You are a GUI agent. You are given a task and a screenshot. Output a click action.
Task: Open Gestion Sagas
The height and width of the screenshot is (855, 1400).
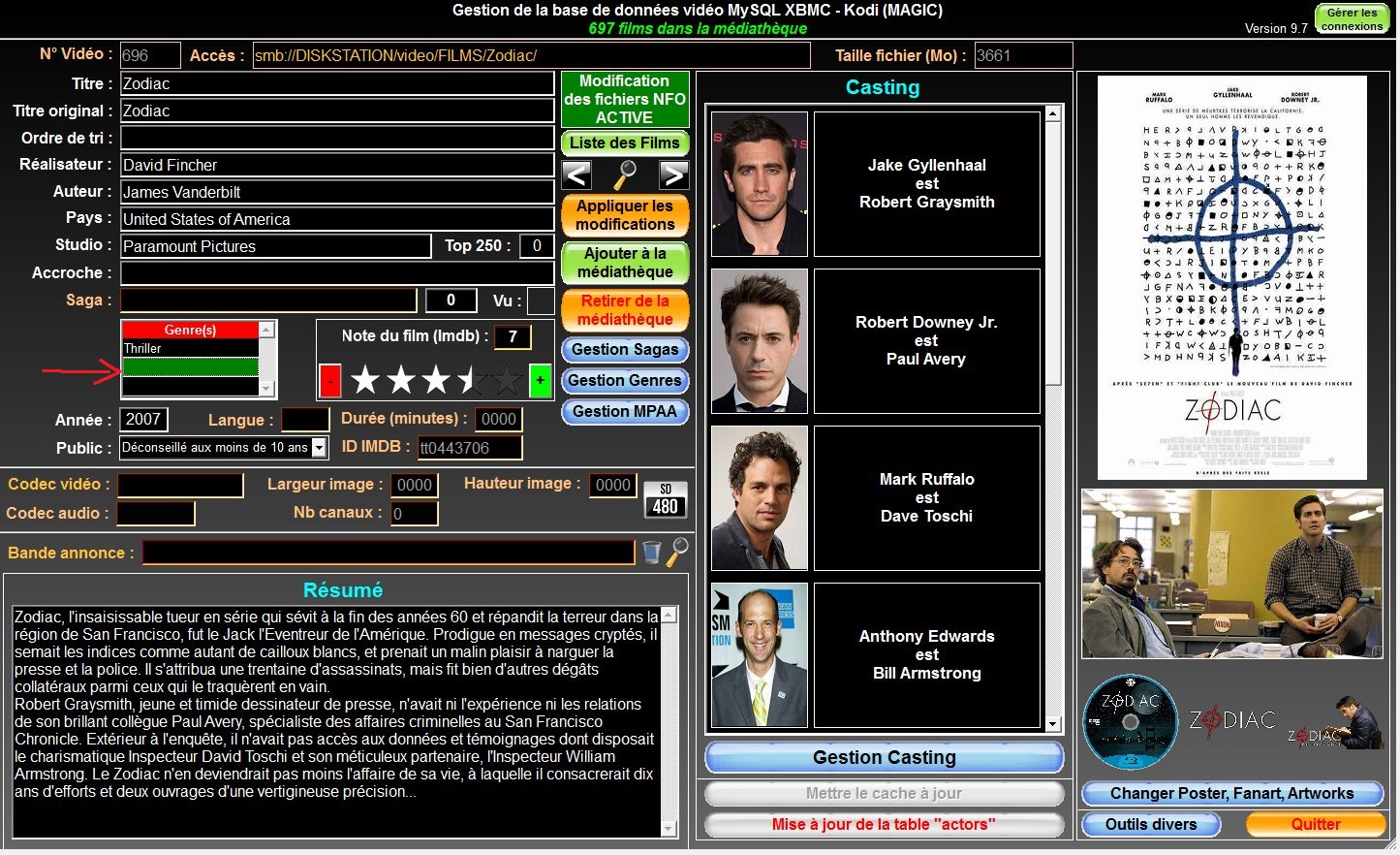[x=625, y=350]
